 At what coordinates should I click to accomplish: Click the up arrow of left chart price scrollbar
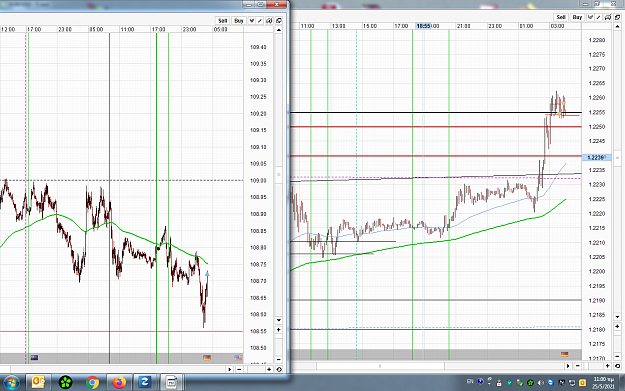279,30
